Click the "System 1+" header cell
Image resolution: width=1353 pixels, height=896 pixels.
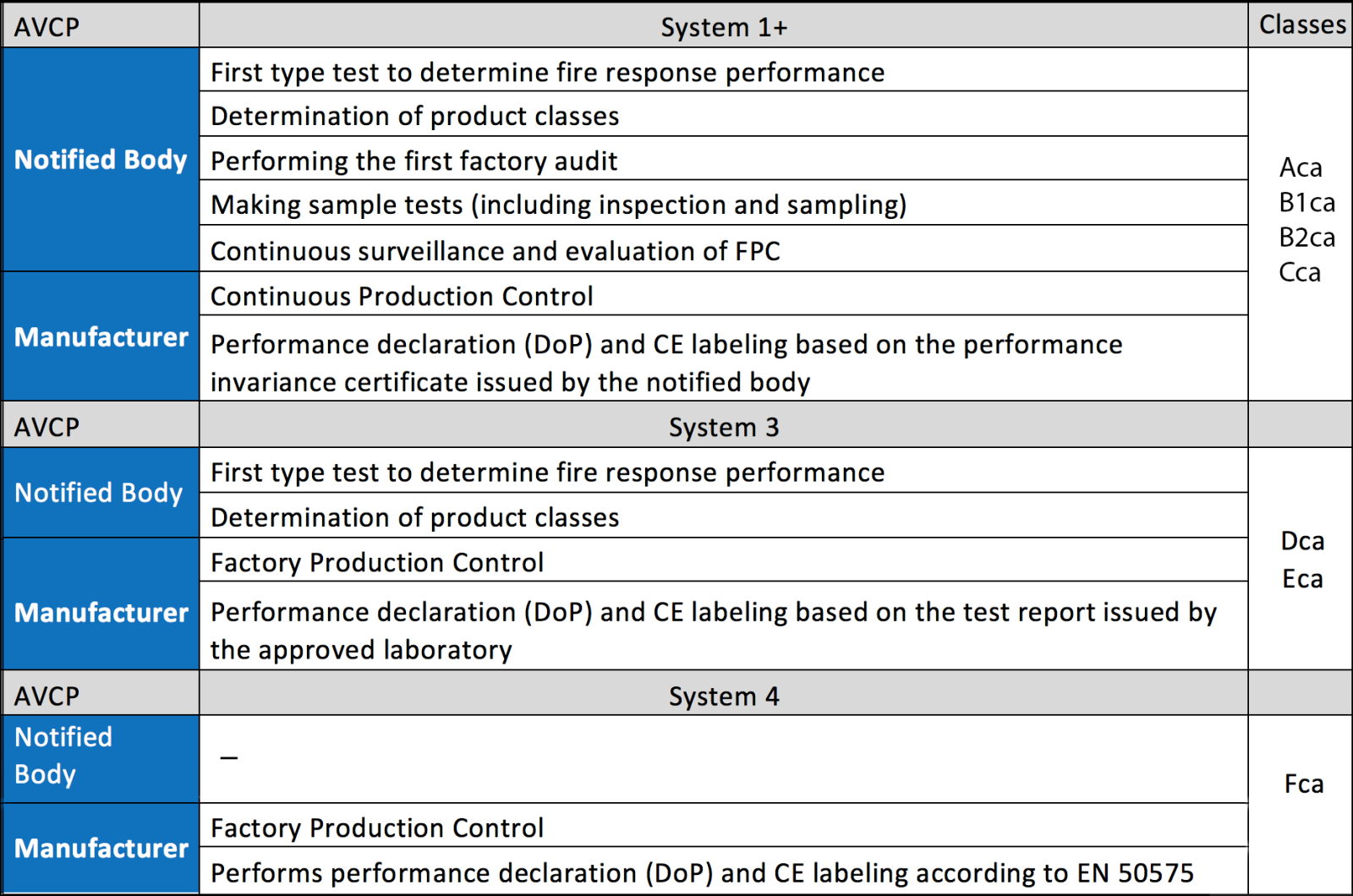pyautogui.click(x=724, y=27)
